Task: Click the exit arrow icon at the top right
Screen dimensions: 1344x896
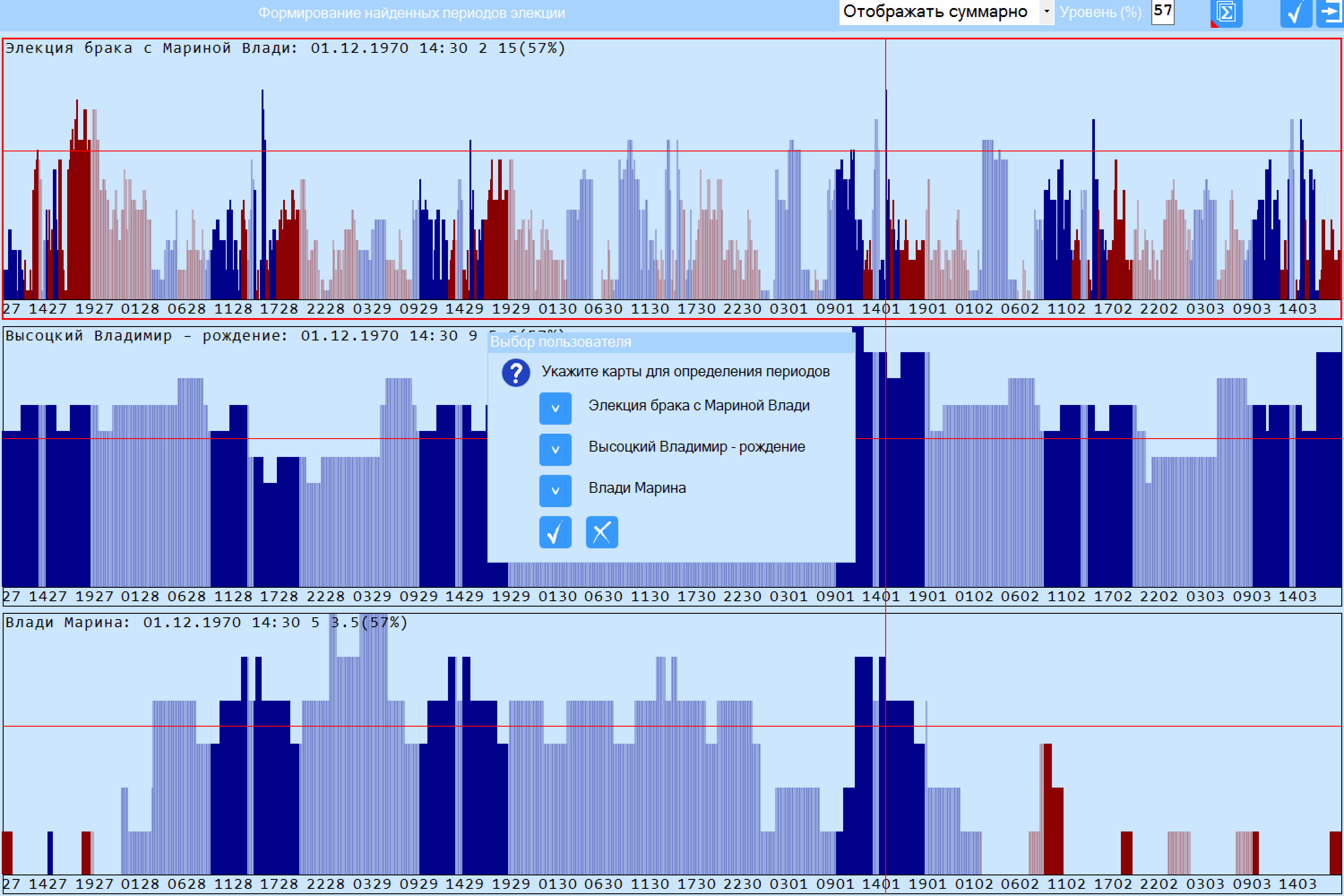Action: click(x=1331, y=13)
